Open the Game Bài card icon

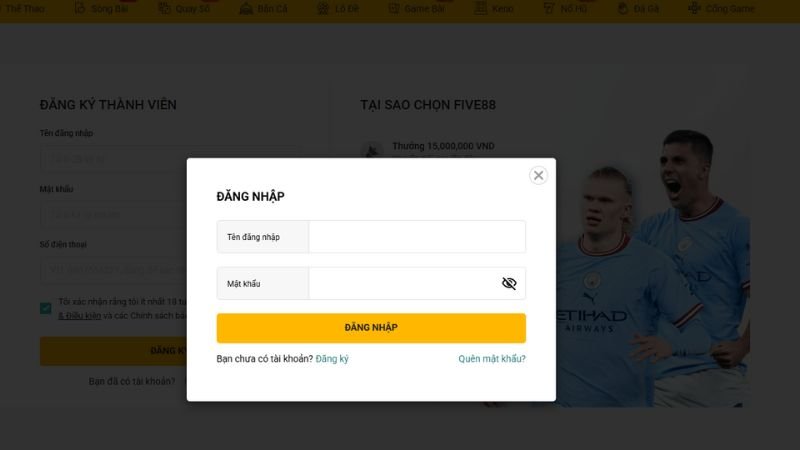394,8
